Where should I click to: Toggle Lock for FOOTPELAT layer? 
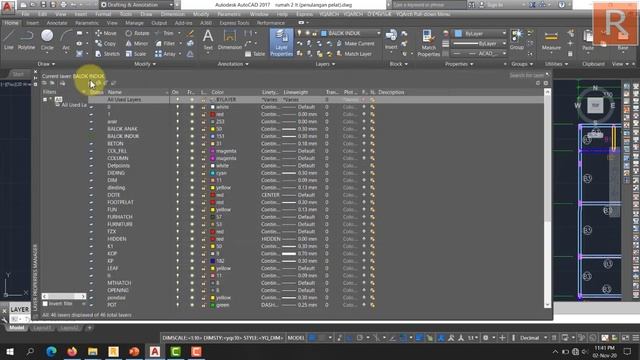(x=203, y=202)
